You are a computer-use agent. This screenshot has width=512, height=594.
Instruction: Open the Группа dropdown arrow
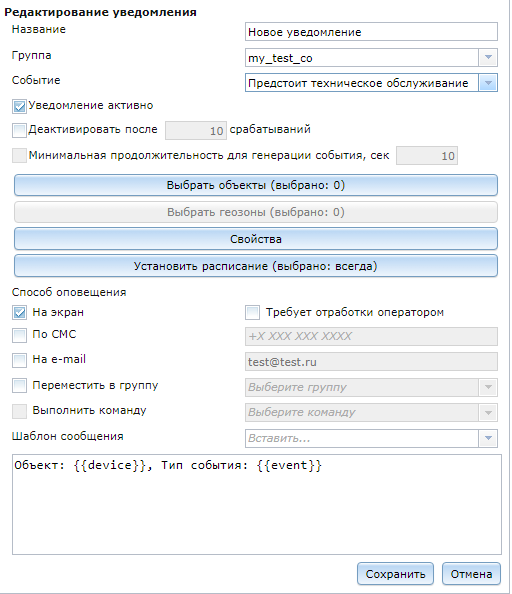pos(488,58)
